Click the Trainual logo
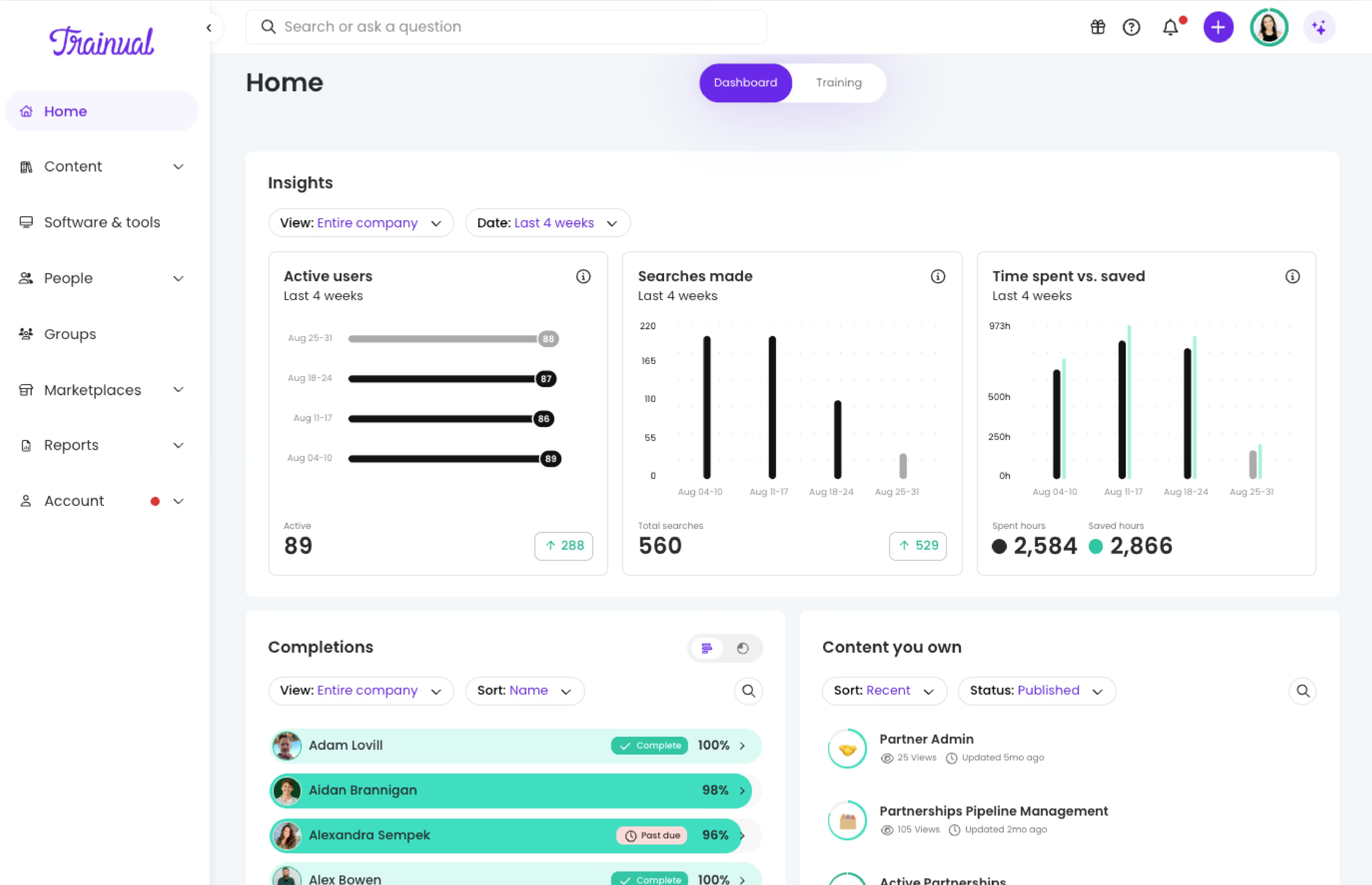 pos(102,41)
